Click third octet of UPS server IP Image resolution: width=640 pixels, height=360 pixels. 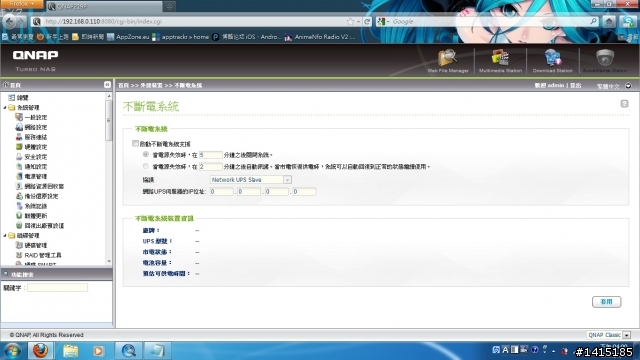point(276,191)
